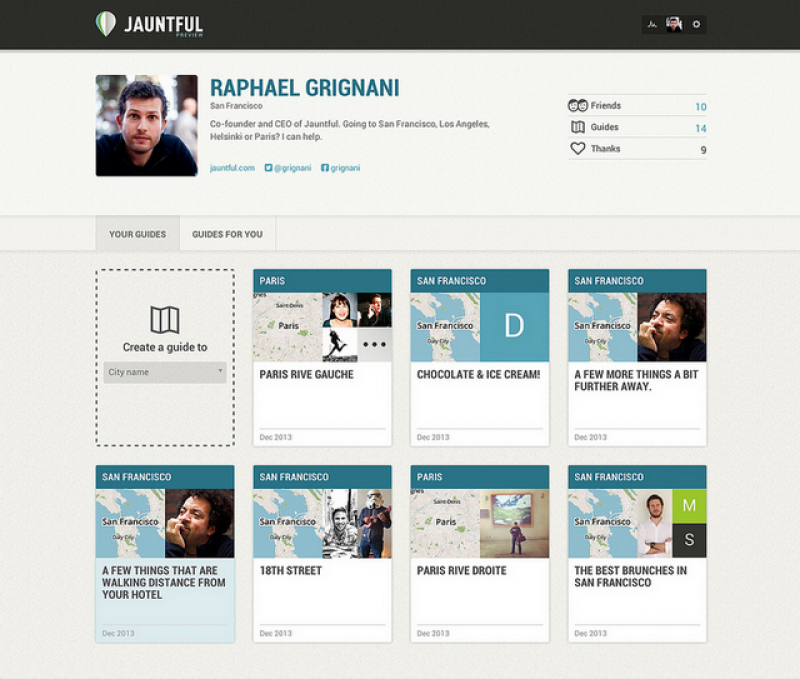Click the map icon in Create guide box
The height and width of the screenshot is (679, 800).
pos(165,320)
